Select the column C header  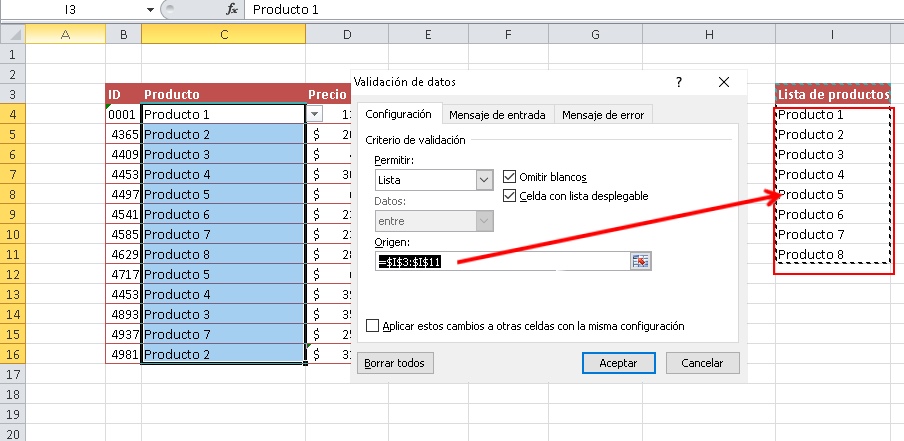[223, 35]
